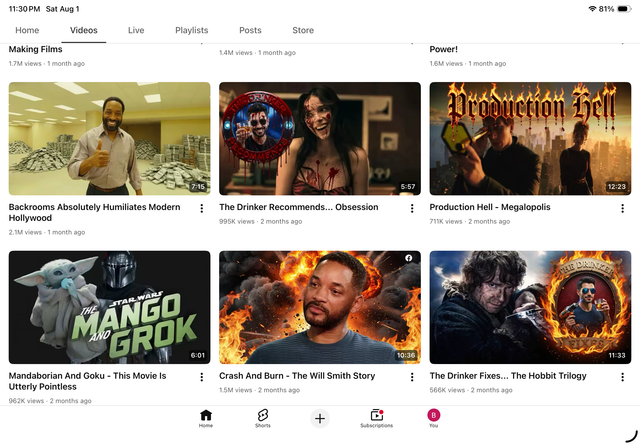Tap the 6:01 duration badge
The height and width of the screenshot is (445, 640).
[198, 355]
